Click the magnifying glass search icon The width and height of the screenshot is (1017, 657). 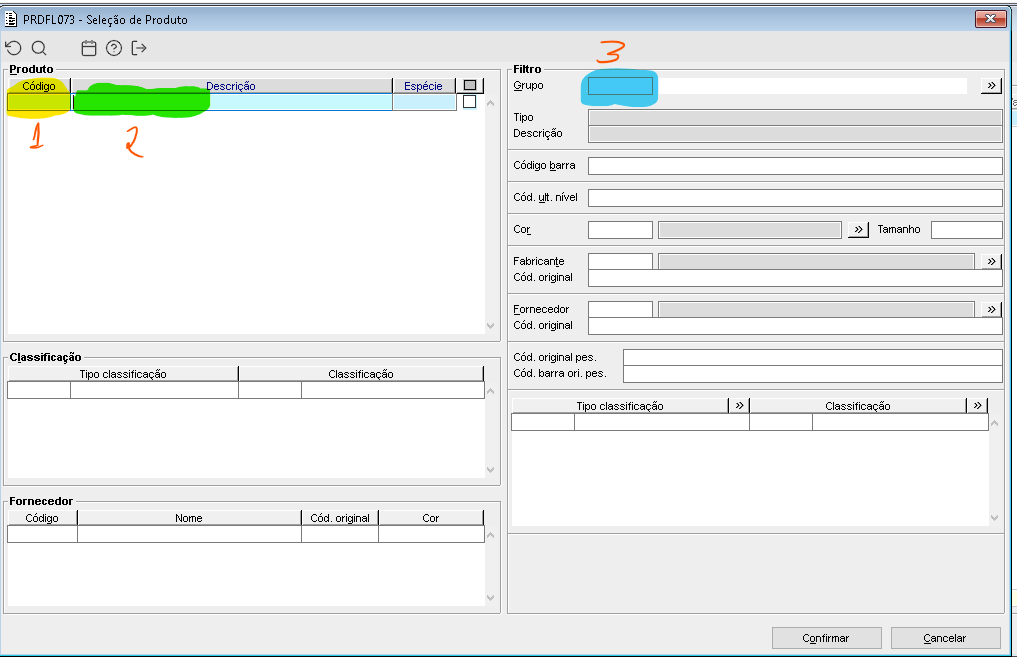(x=39, y=48)
